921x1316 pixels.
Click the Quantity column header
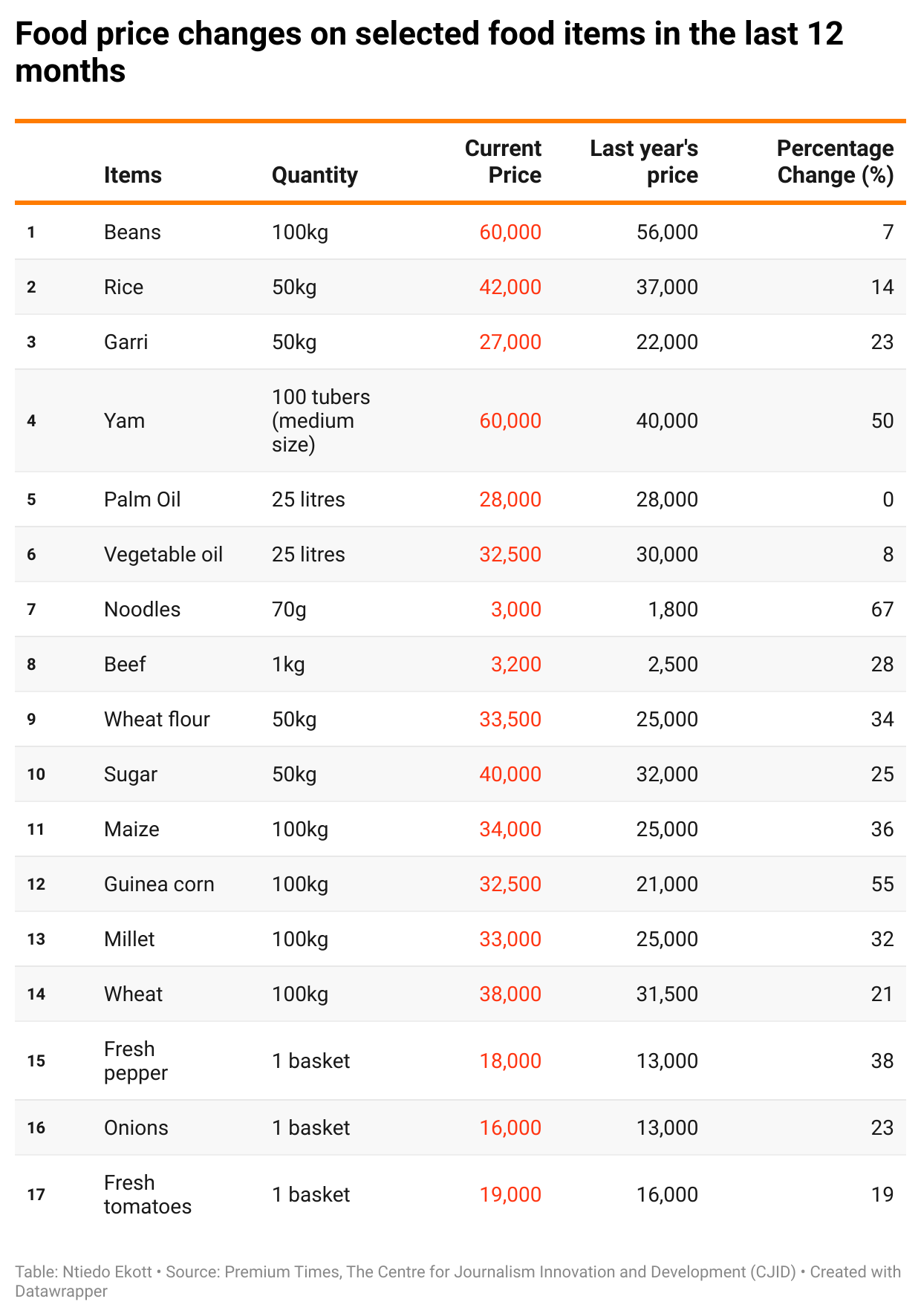314,175
